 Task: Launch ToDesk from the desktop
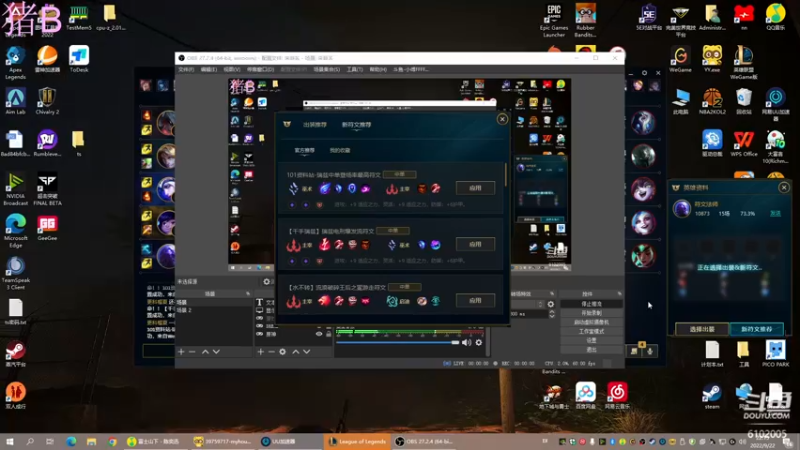coord(79,59)
